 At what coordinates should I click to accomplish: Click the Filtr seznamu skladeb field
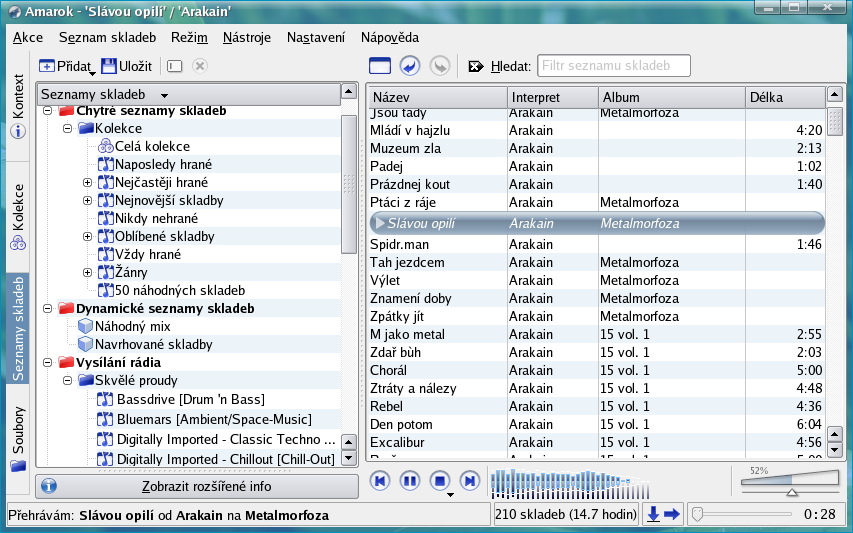(614, 66)
